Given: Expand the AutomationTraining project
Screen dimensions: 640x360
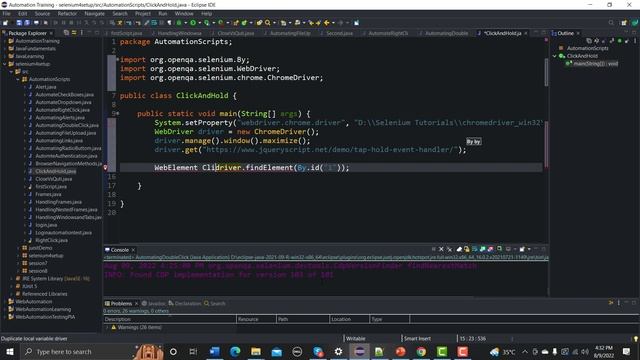Looking at the screenshot, I should 5,41.
